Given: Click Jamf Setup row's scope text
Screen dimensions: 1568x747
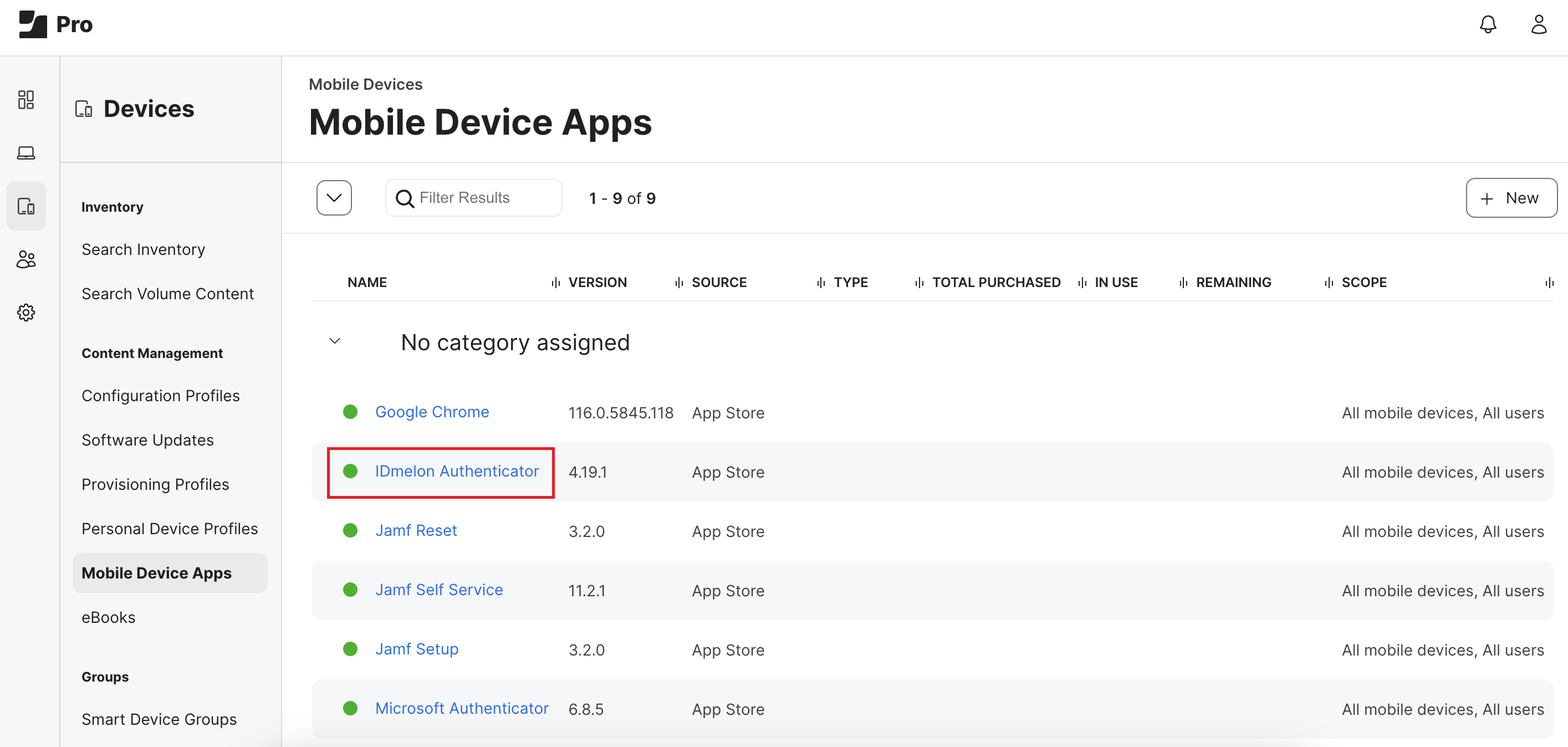Looking at the screenshot, I should [1443, 650].
